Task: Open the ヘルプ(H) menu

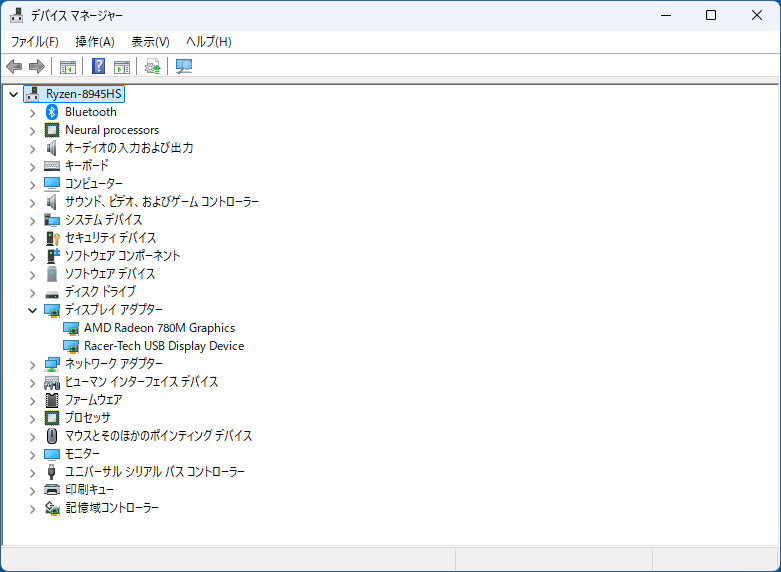Action: point(209,42)
